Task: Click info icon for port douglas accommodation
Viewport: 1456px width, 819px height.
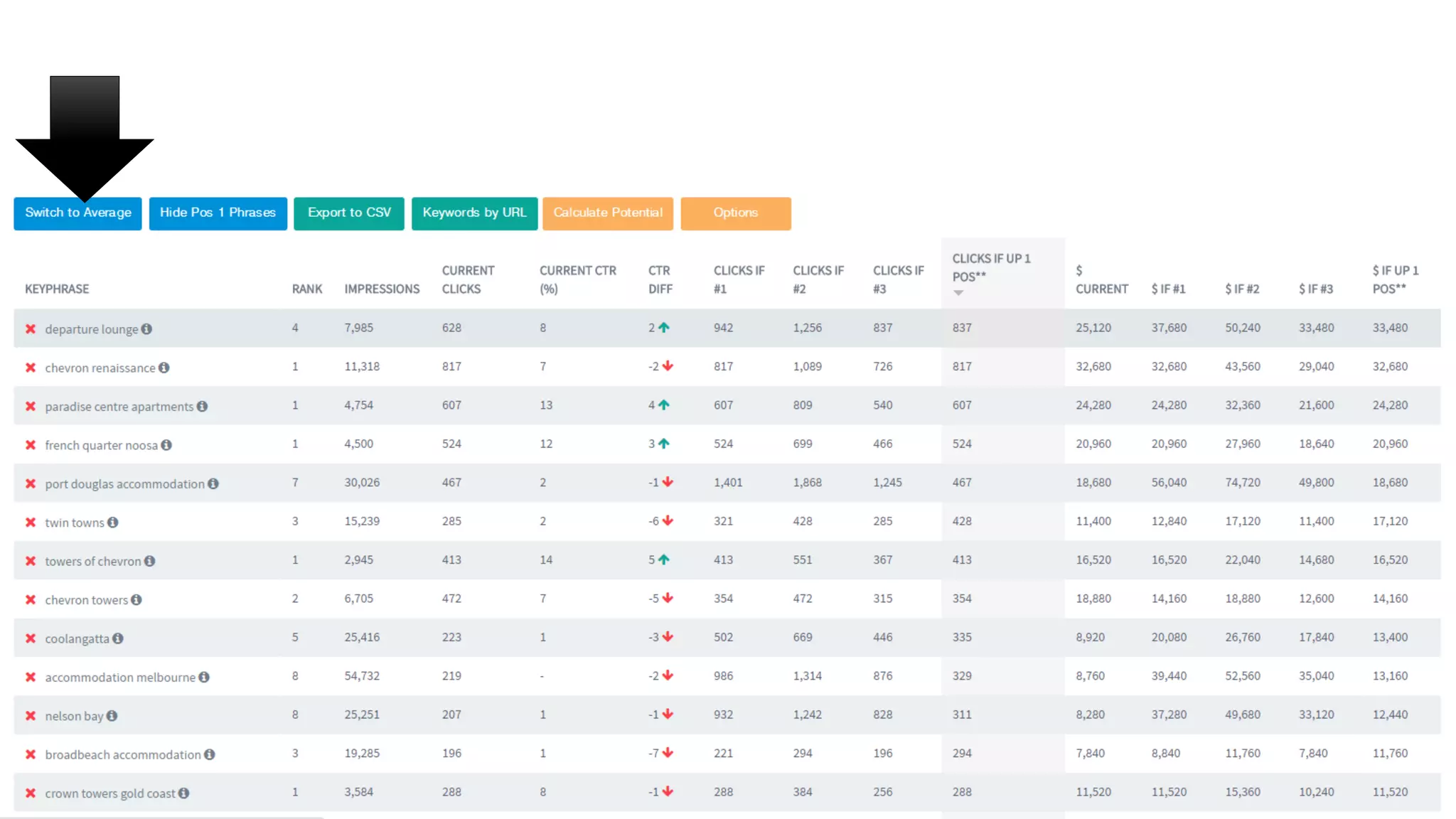Action: point(213,484)
